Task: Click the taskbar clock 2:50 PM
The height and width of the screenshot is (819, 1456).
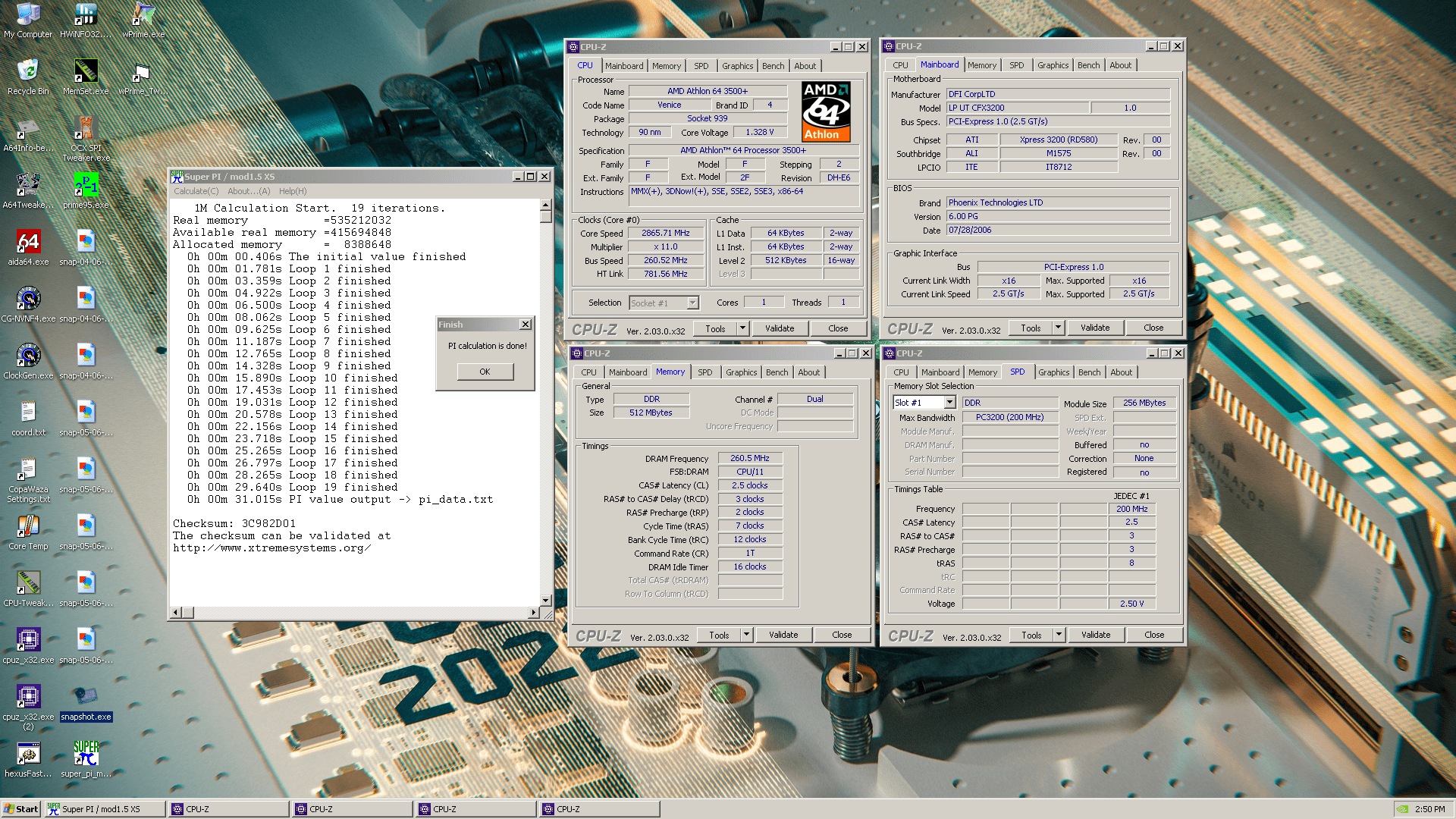Action: pos(1429,809)
